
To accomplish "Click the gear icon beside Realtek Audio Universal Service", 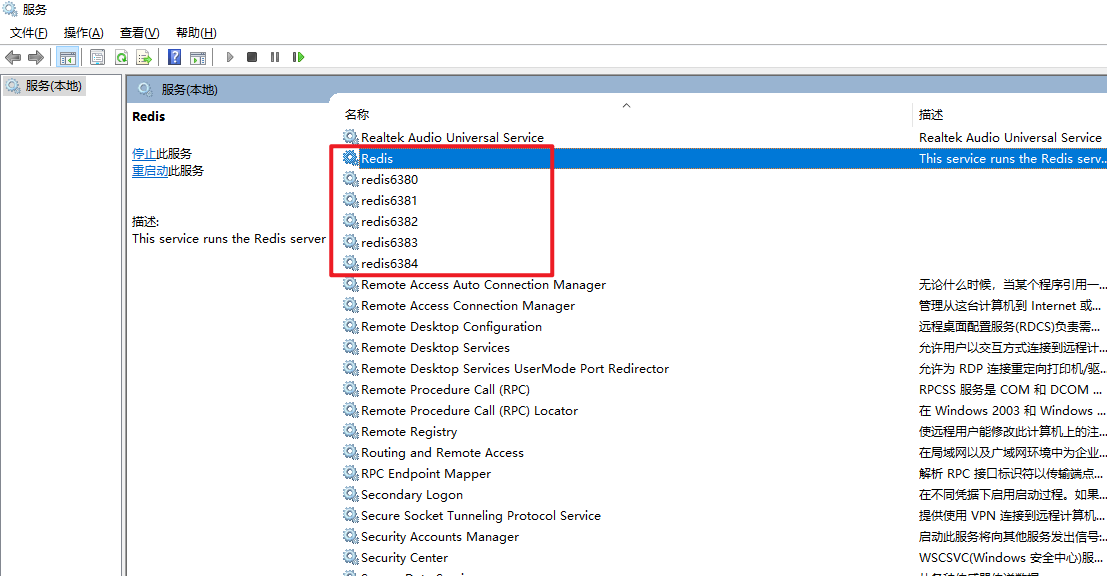I will [351, 137].
